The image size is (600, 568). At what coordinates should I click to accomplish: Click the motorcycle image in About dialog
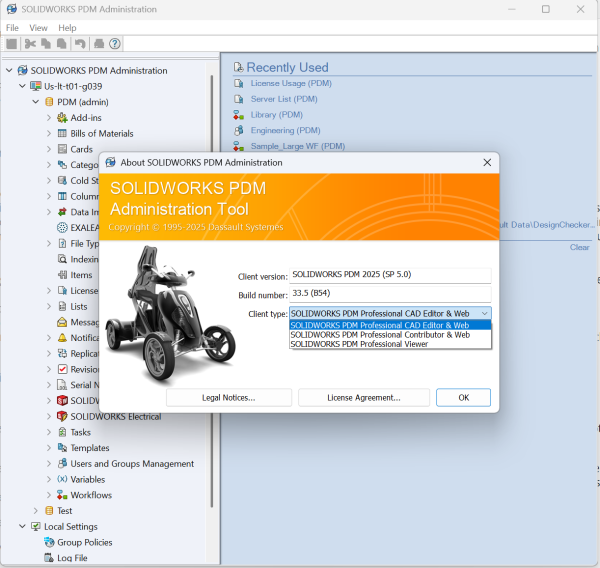click(x=170, y=314)
